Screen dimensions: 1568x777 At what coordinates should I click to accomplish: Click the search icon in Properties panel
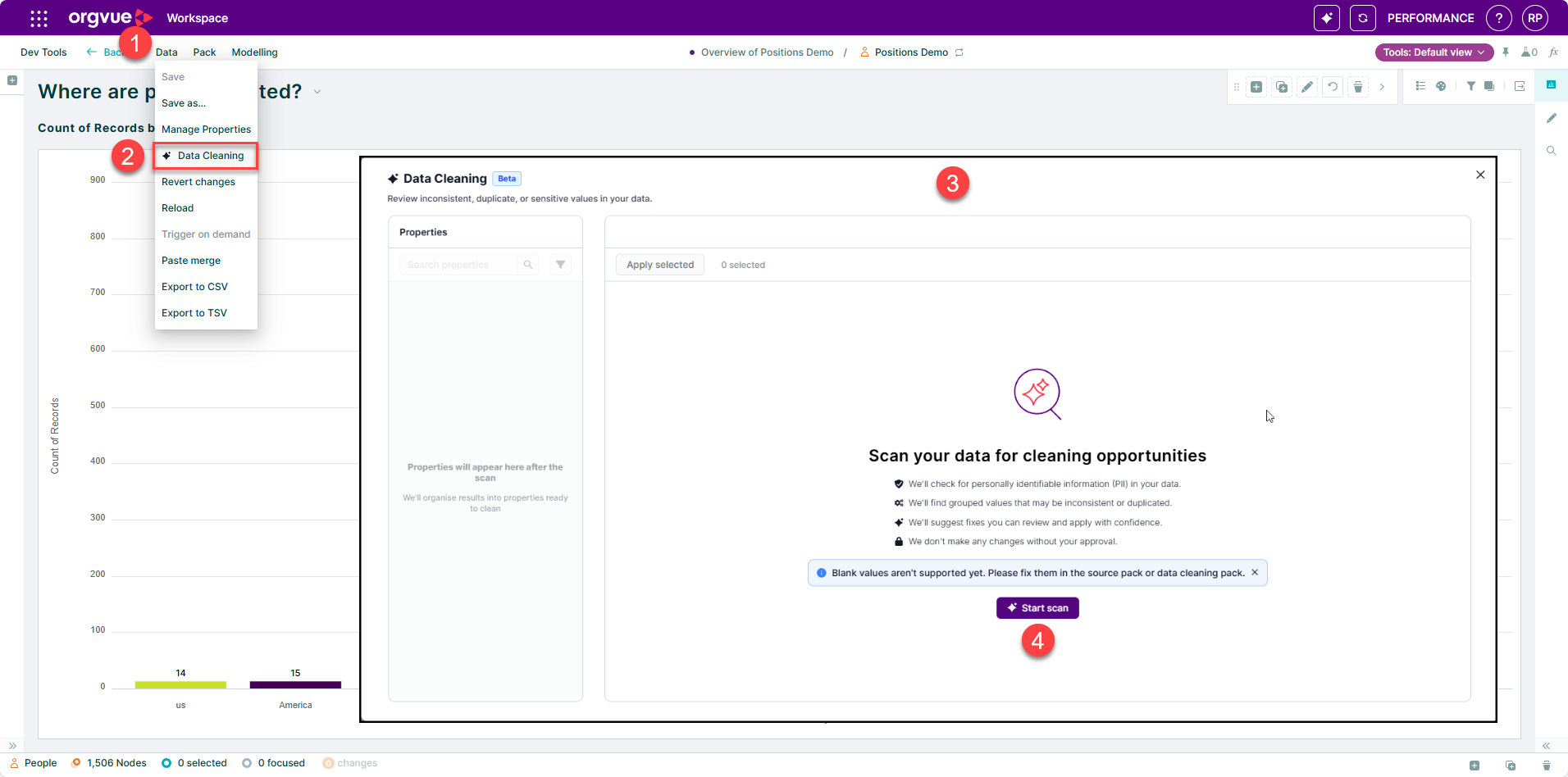pyautogui.click(x=528, y=265)
